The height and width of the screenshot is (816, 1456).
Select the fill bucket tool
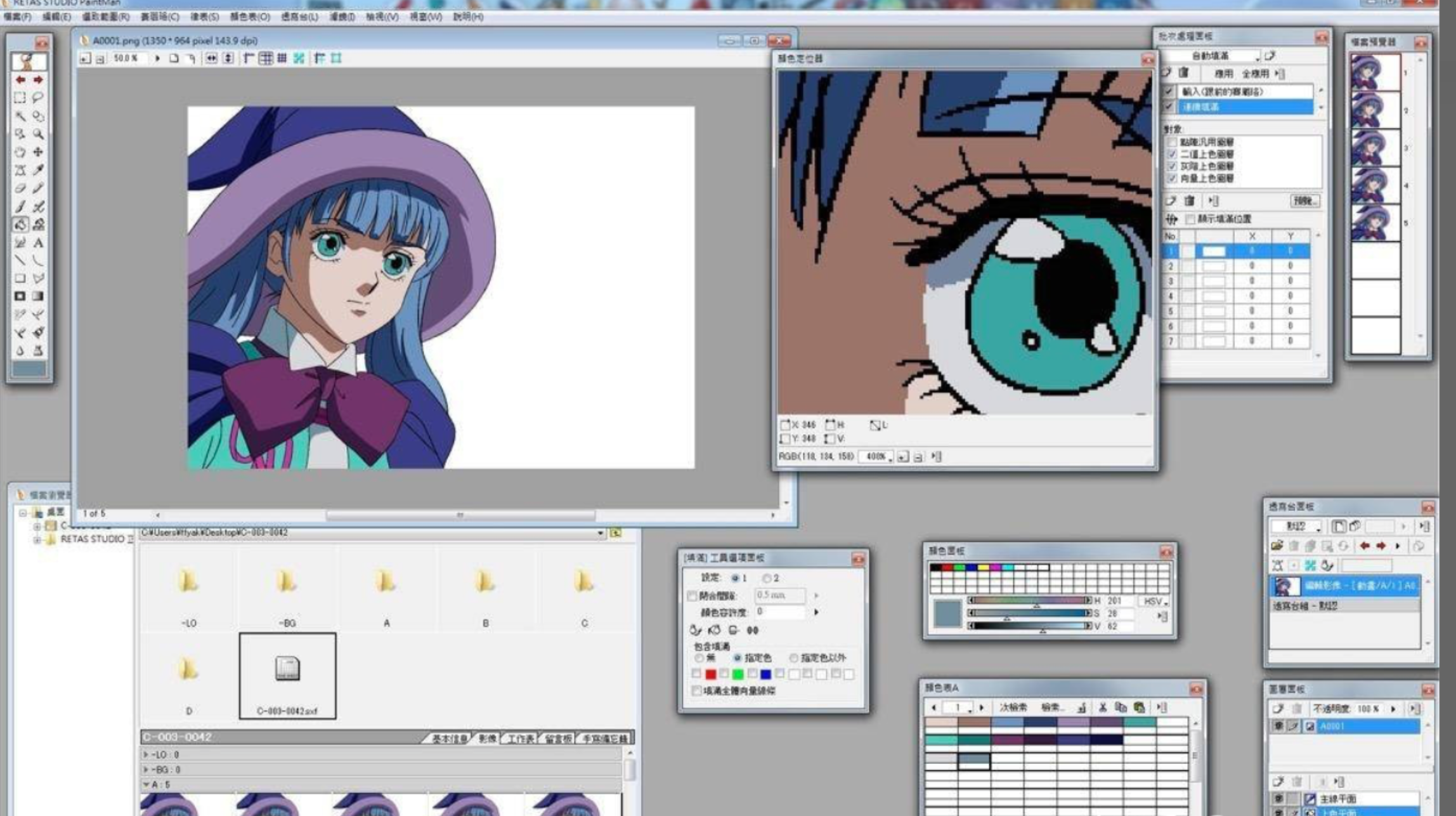pos(20,224)
